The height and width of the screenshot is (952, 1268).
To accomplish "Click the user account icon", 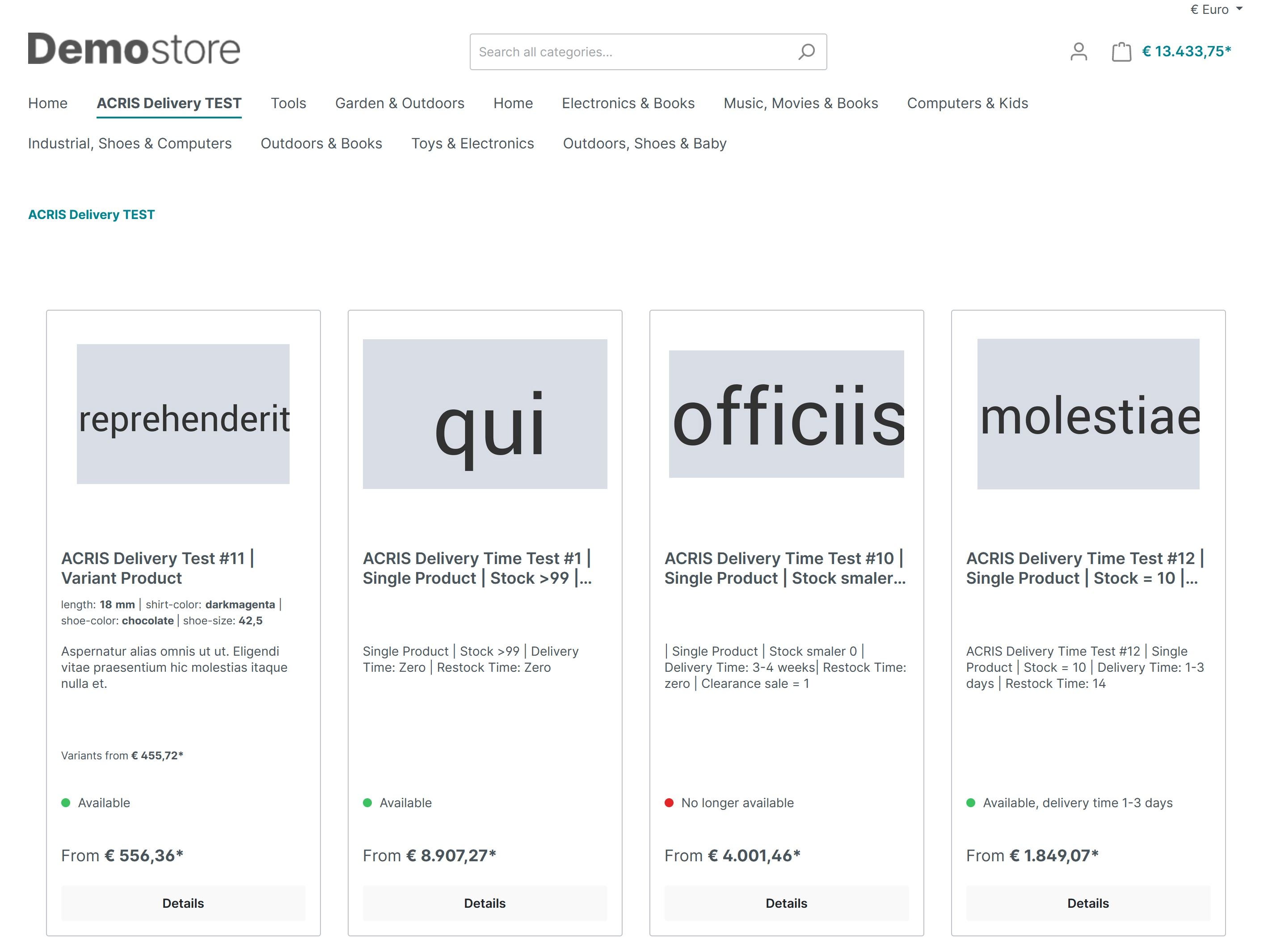I will click(1078, 51).
